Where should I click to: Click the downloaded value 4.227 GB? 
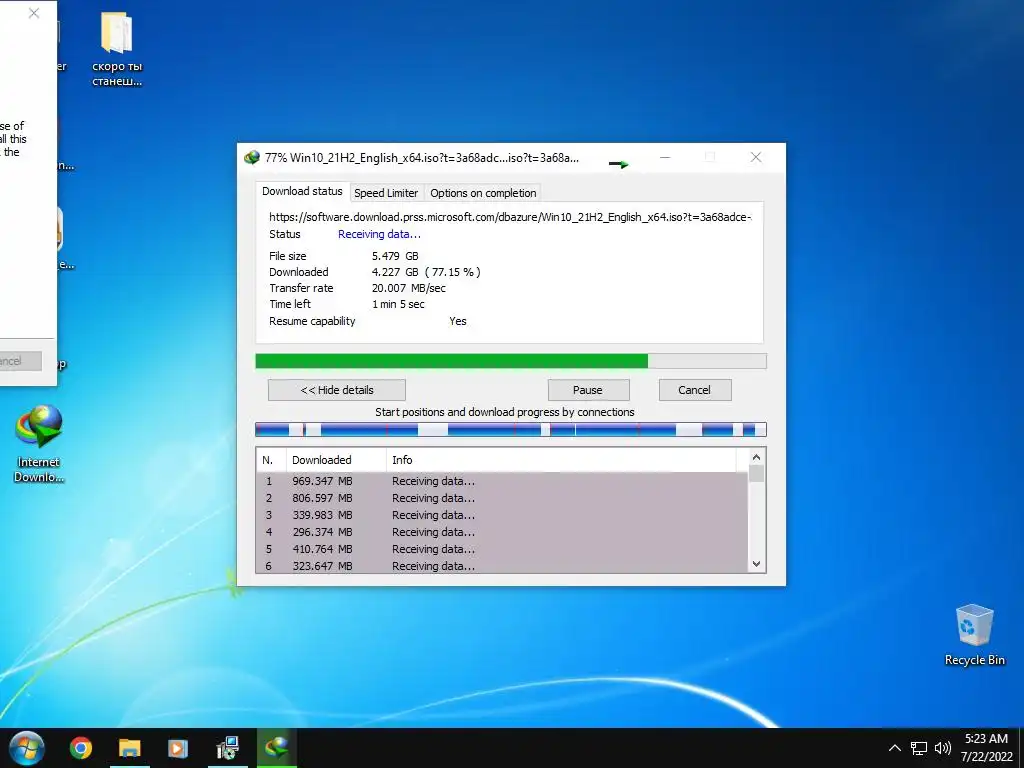click(426, 272)
